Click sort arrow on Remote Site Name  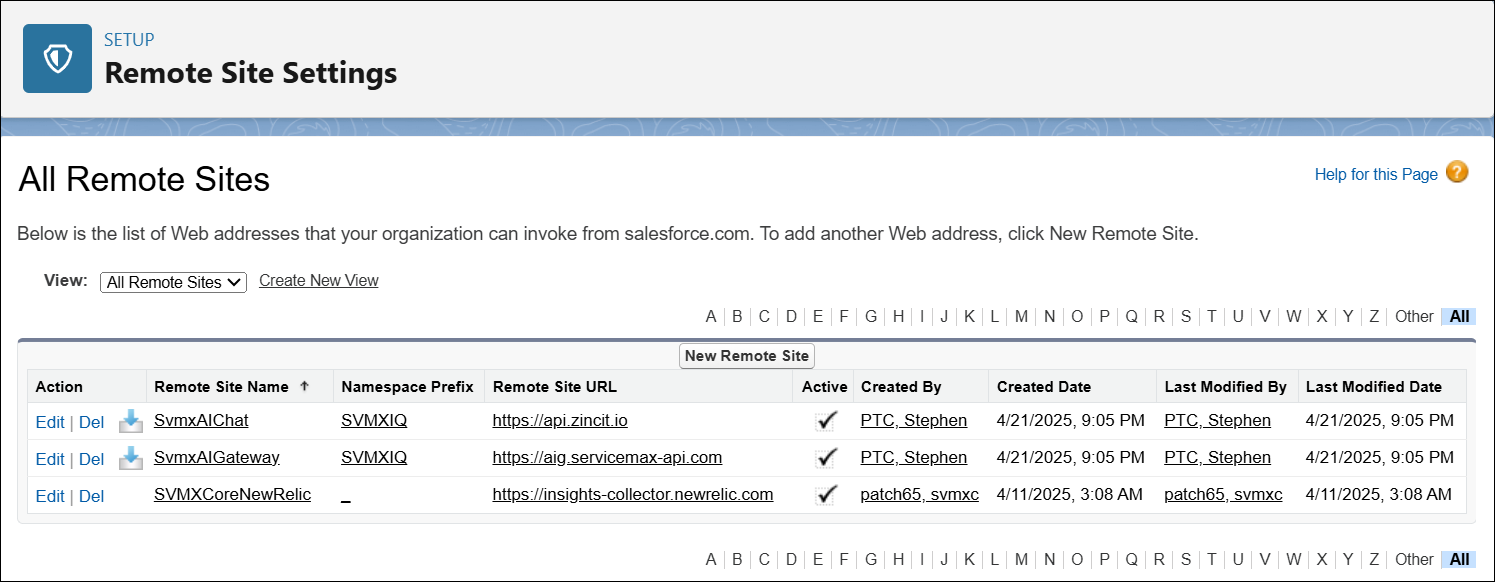[304, 386]
